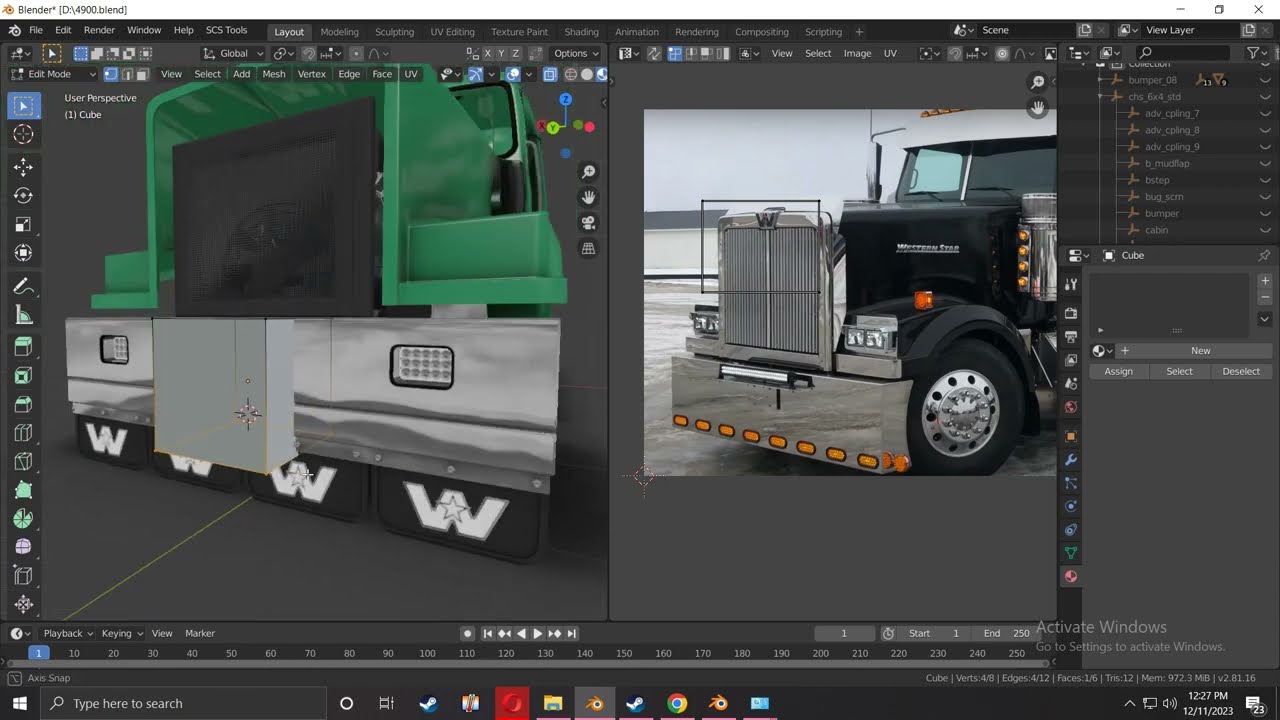Image resolution: width=1280 pixels, height=720 pixels.
Task: Open the Physics properties tab
Action: pos(1071,506)
